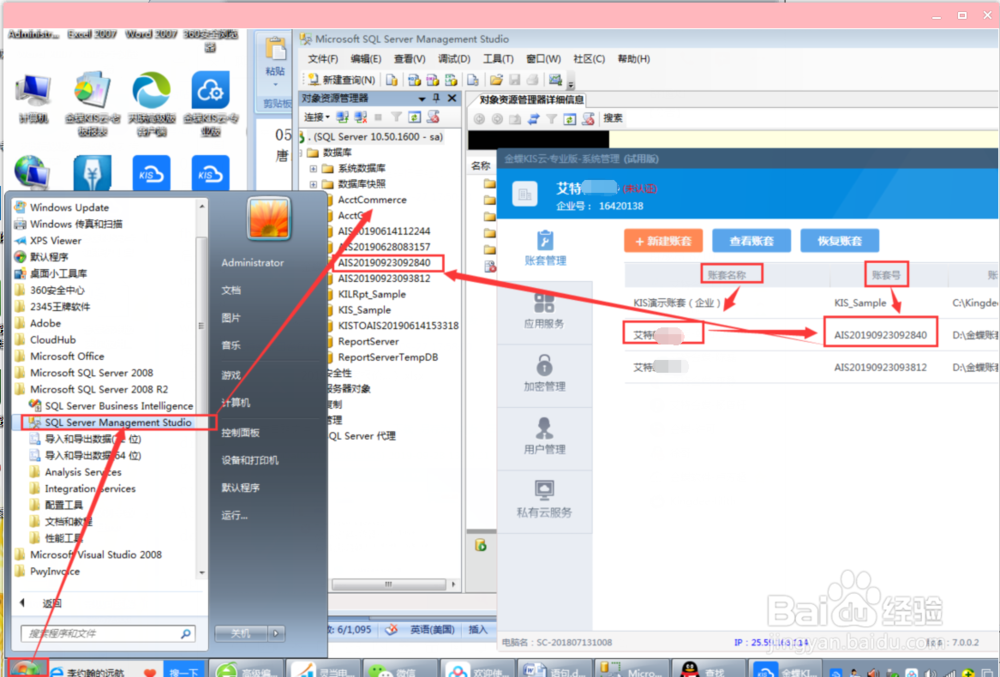The height and width of the screenshot is (677, 1000).
Task: Open Application Services sidebar item
Action: coord(544,311)
